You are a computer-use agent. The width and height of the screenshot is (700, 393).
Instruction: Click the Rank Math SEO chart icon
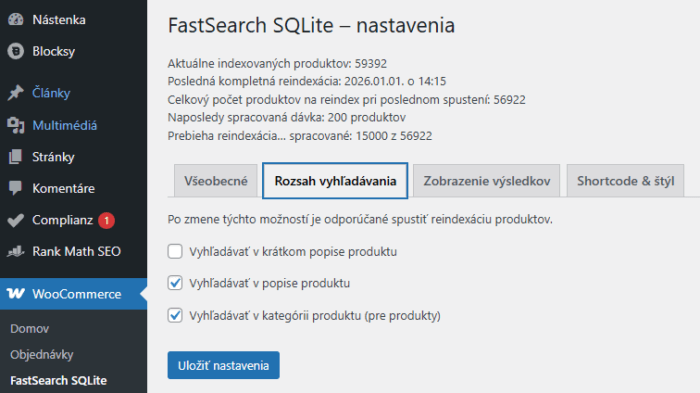16,251
